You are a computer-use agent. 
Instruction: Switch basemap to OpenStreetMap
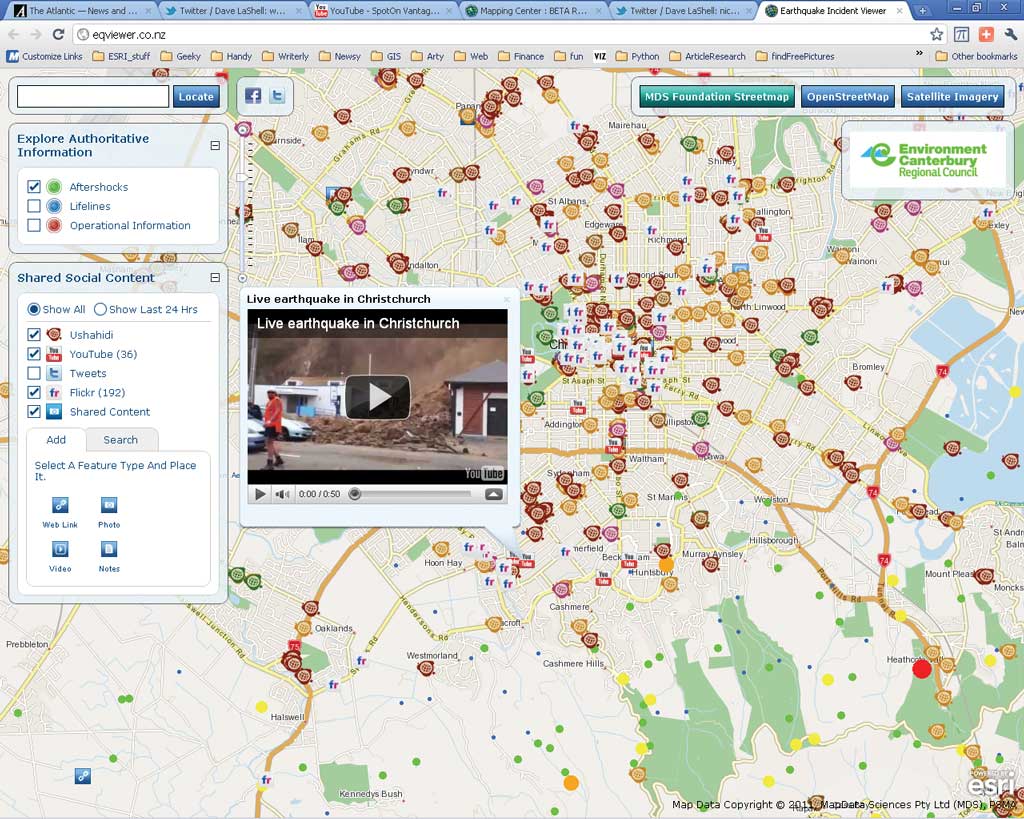point(848,97)
